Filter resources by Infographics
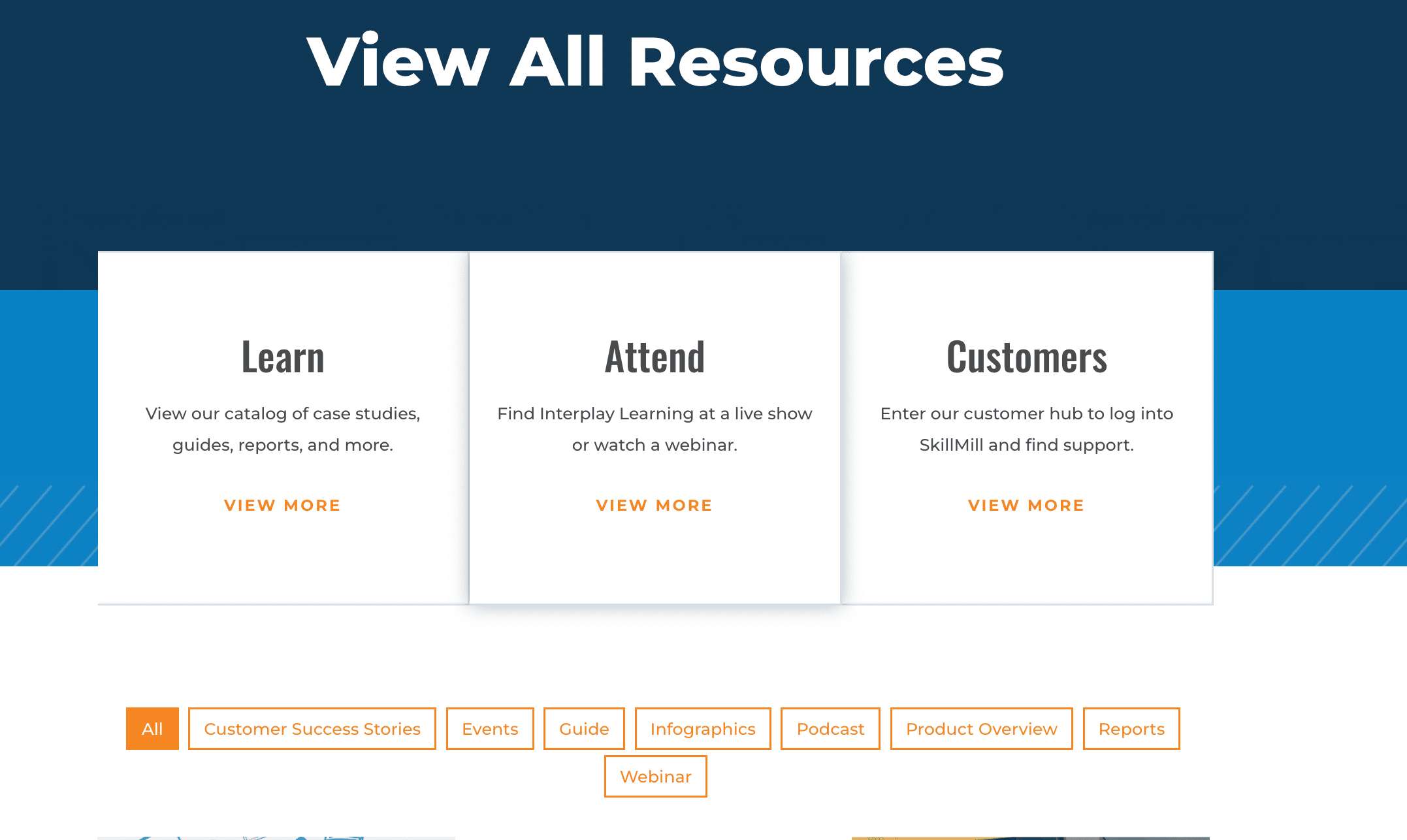This screenshot has width=1407, height=840. (x=702, y=728)
